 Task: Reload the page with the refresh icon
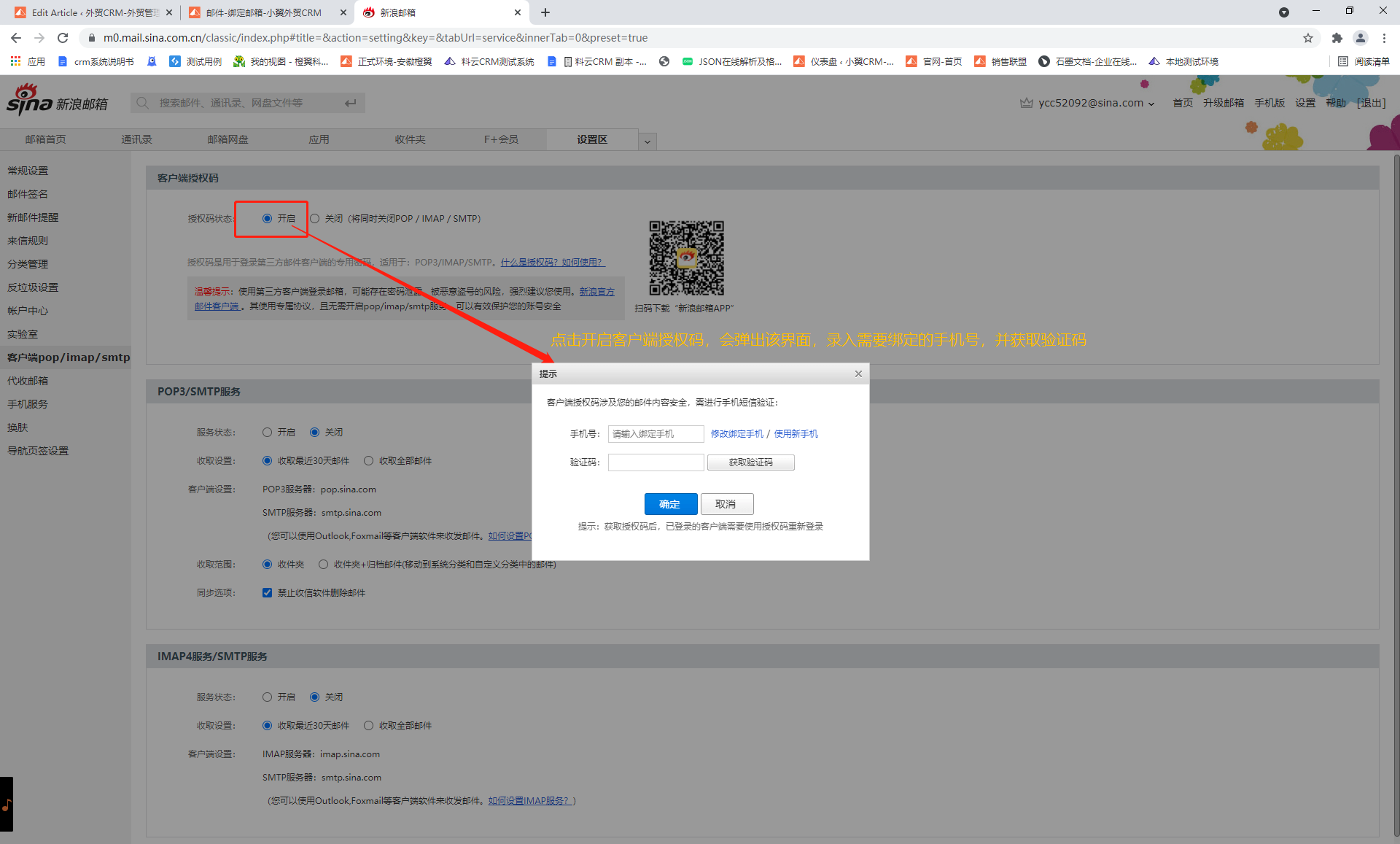63,38
